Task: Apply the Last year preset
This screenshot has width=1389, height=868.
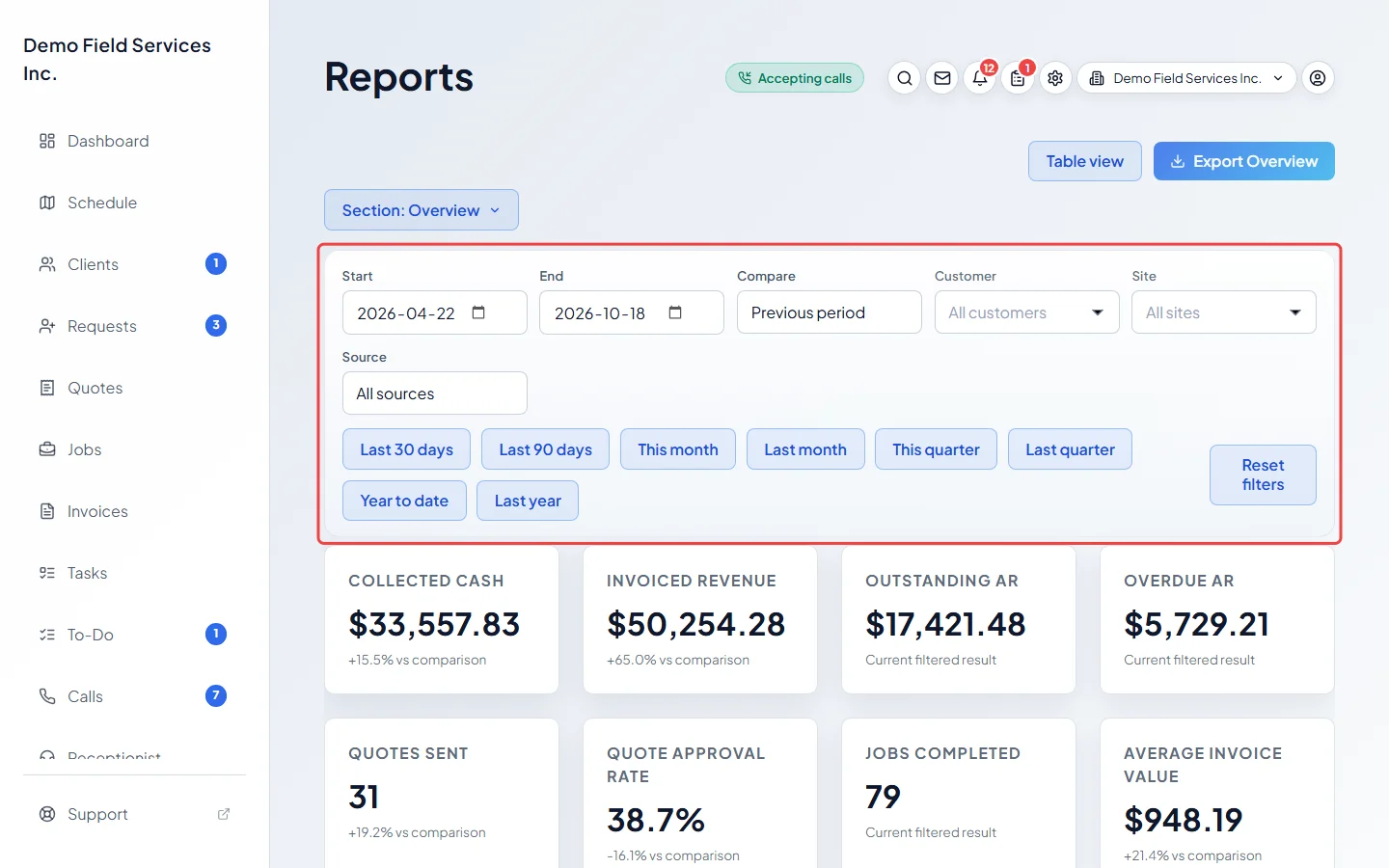Action: click(x=528, y=501)
